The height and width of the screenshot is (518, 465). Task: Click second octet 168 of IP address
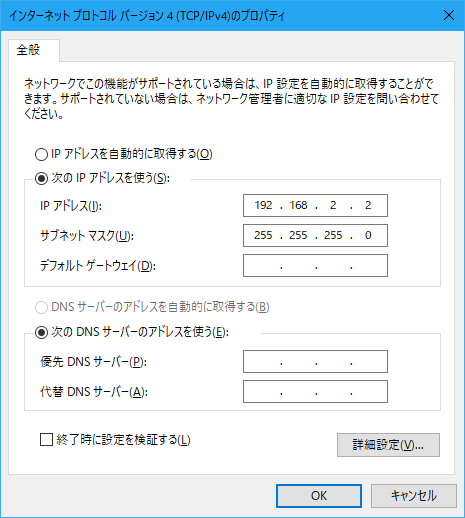[x=298, y=205]
